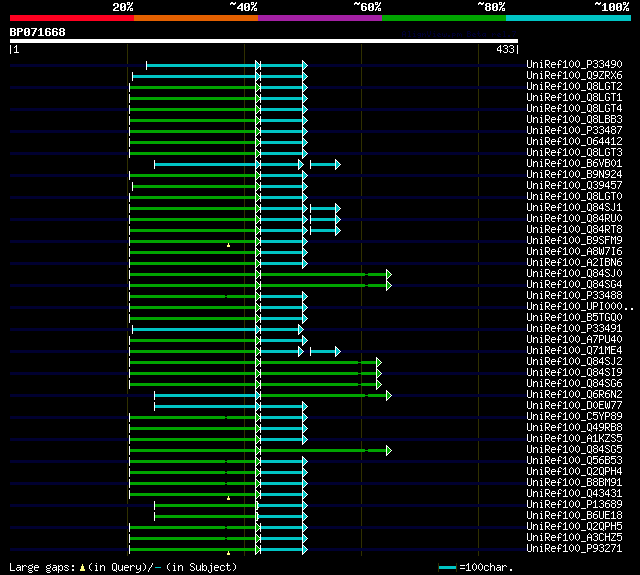Open hit UniRef100_Q8LGT2

point(574,86)
